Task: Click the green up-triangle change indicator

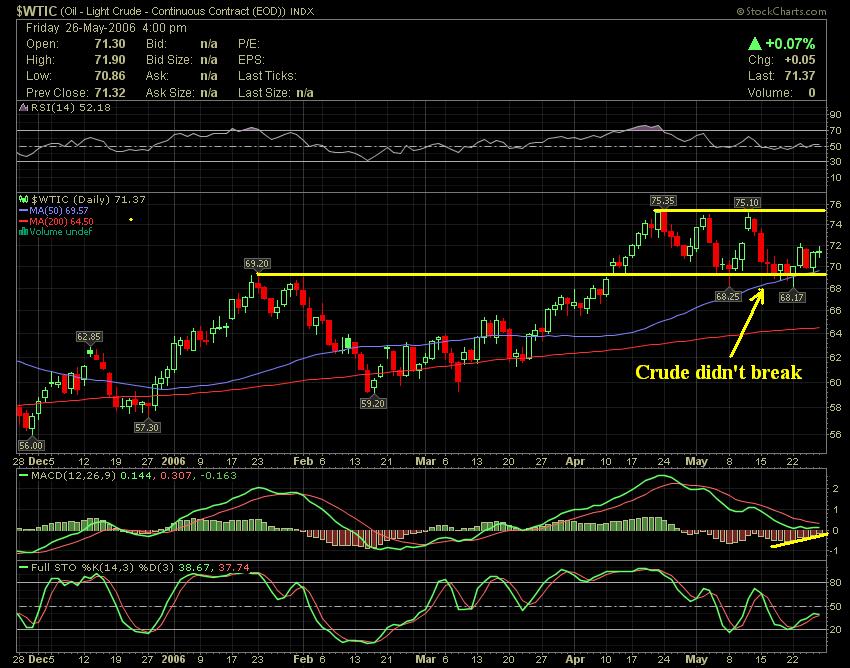Action: point(755,43)
